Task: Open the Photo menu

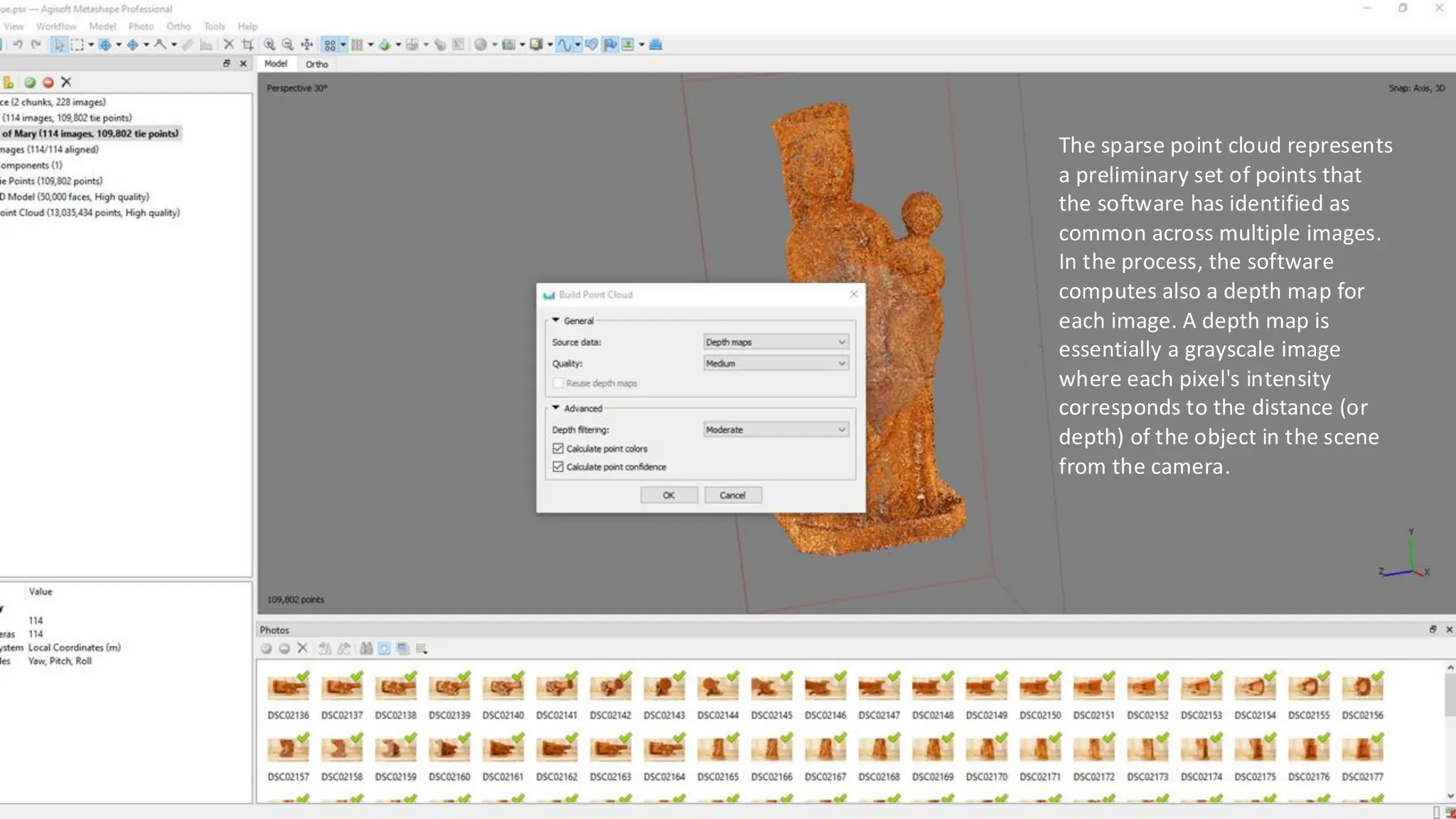Action: point(141,26)
